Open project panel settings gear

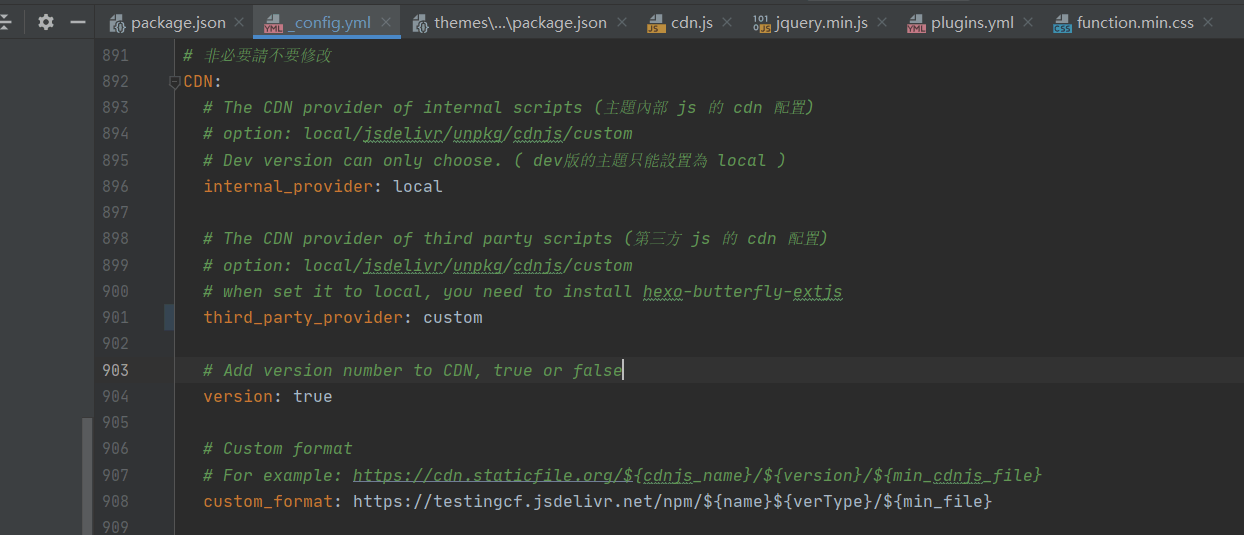click(x=46, y=22)
